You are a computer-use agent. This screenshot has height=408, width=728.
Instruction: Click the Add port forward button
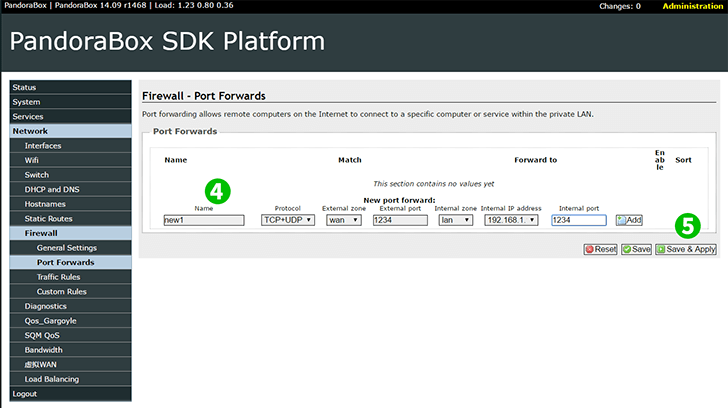[629, 220]
